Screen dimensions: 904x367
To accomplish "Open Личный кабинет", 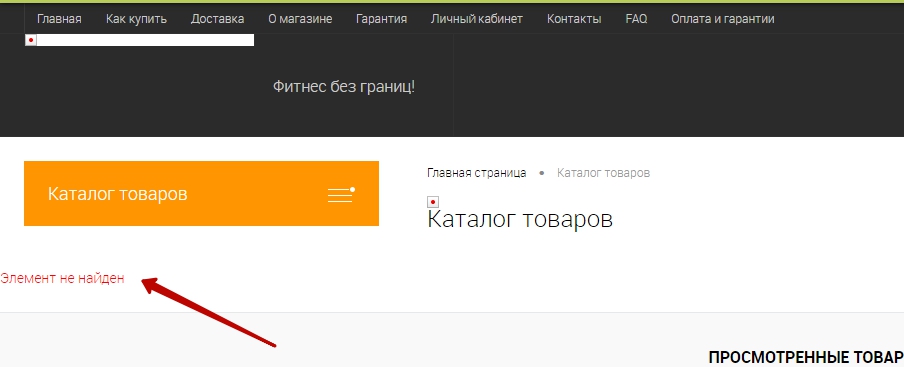I will [477, 19].
